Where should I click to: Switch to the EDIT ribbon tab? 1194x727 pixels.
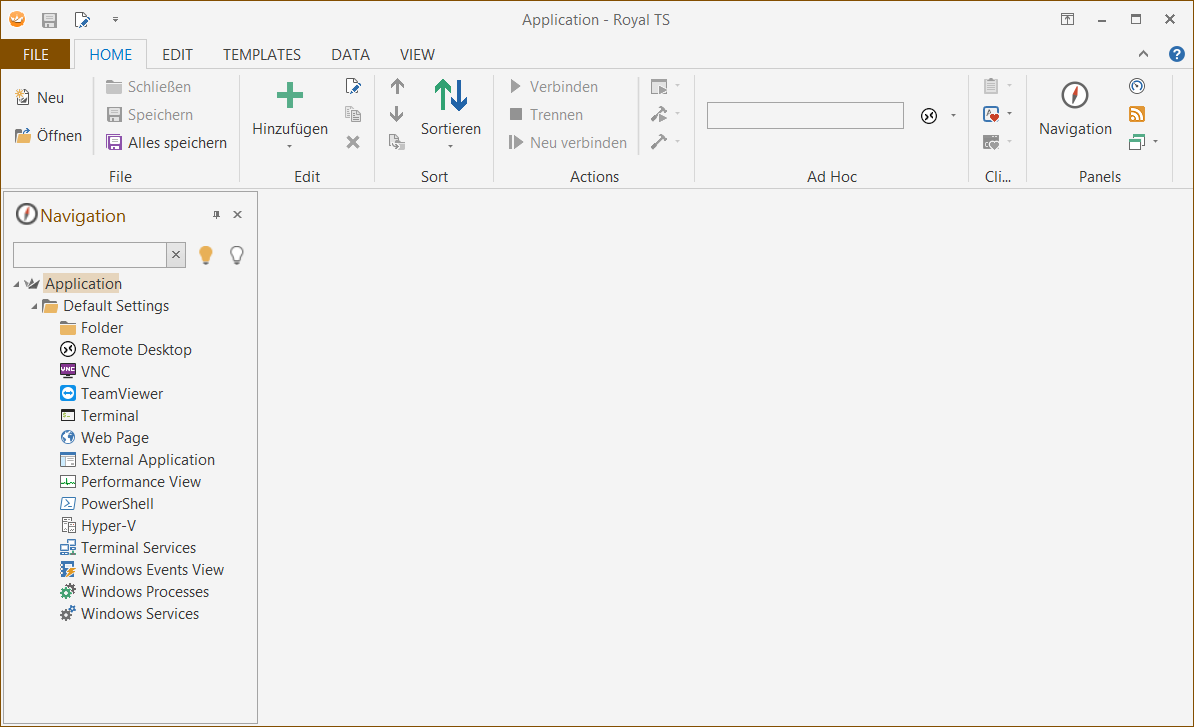(177, 55)
